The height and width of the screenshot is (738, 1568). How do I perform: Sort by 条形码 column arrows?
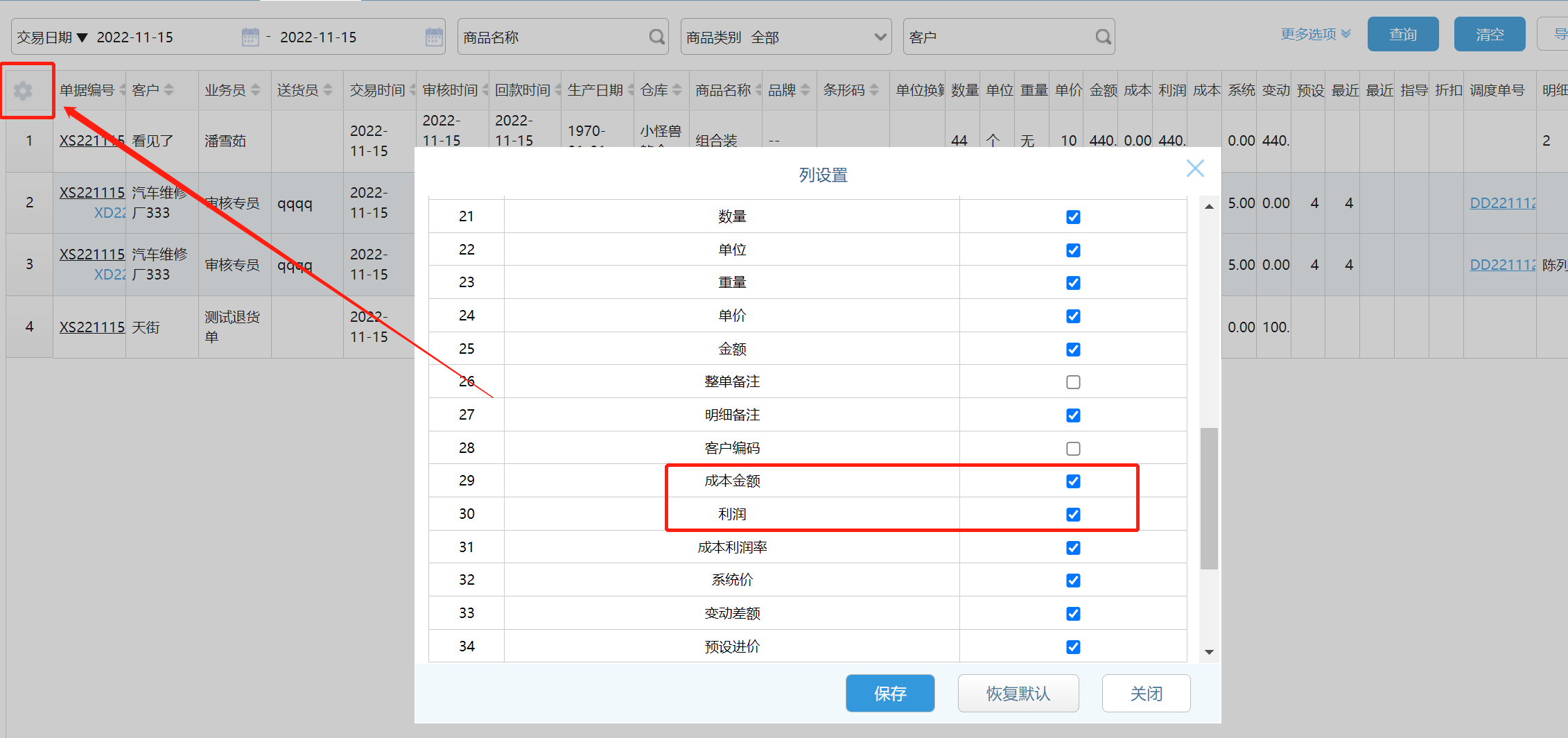click(x=874, y=90)
